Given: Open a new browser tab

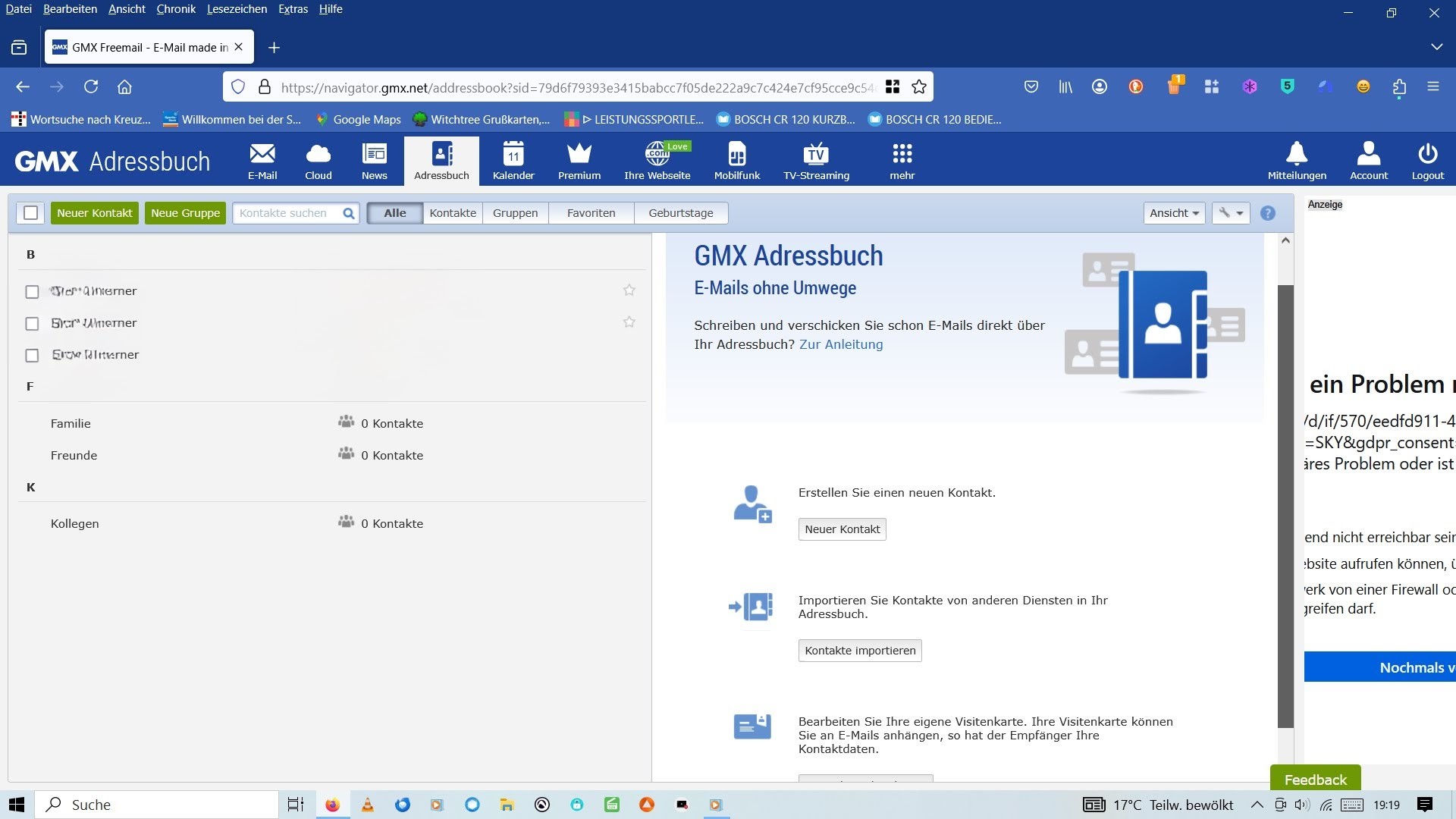Looking at the screenshot, I should 275,48.
